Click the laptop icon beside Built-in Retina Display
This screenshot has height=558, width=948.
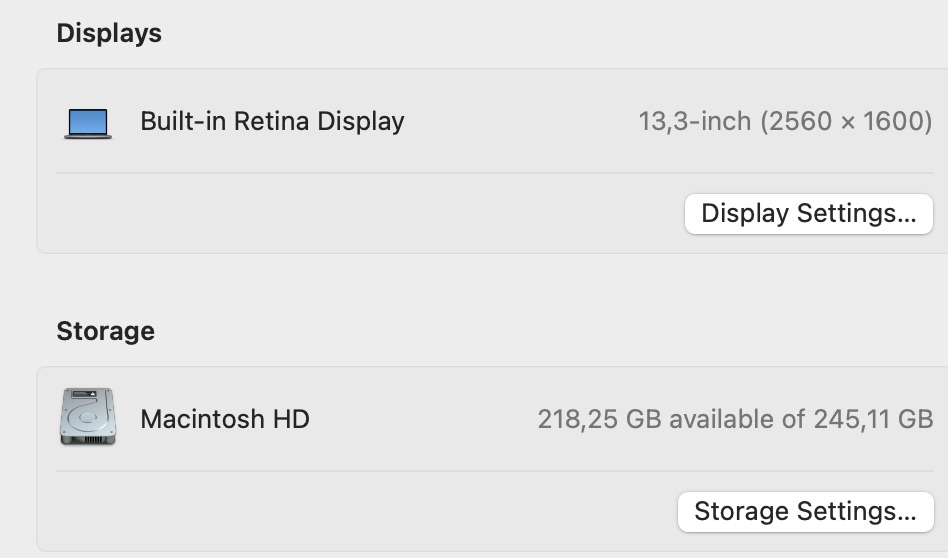coord(88,123)
